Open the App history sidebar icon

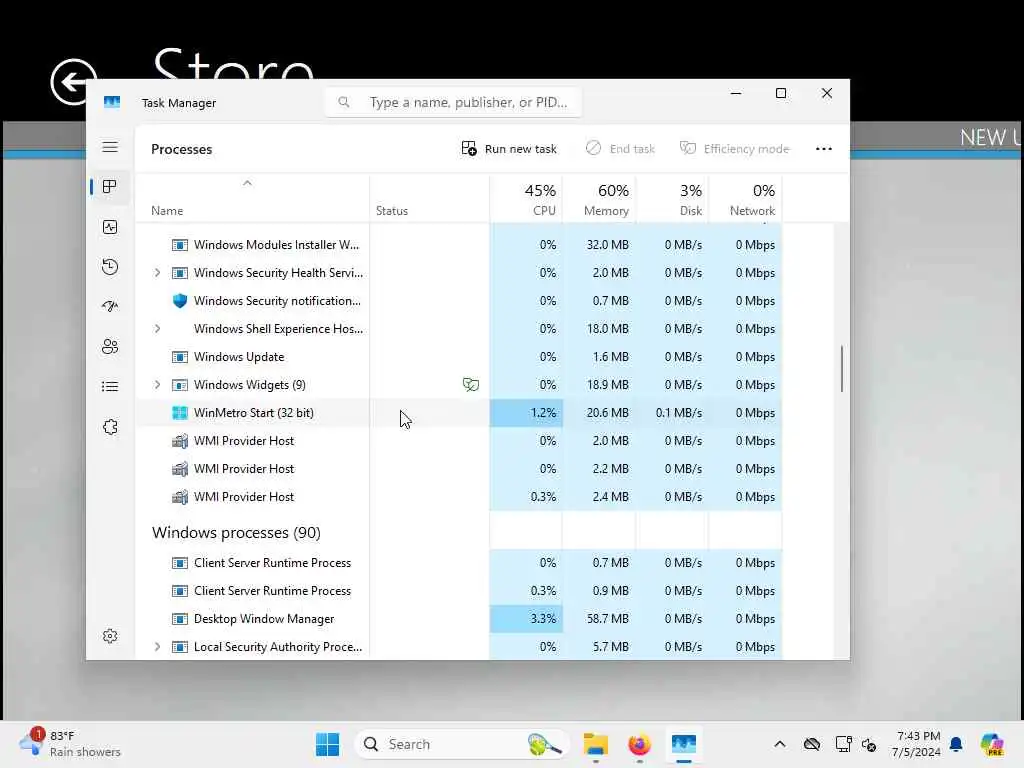point(110,266)
